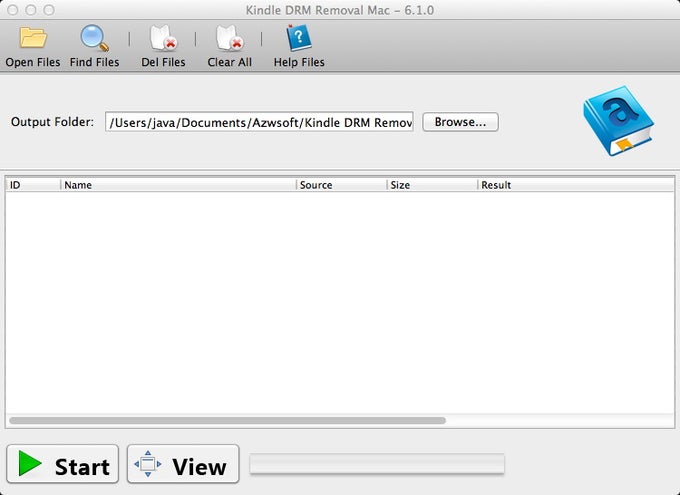Click the Find Files magnifier icon

(x=94, y=38)
